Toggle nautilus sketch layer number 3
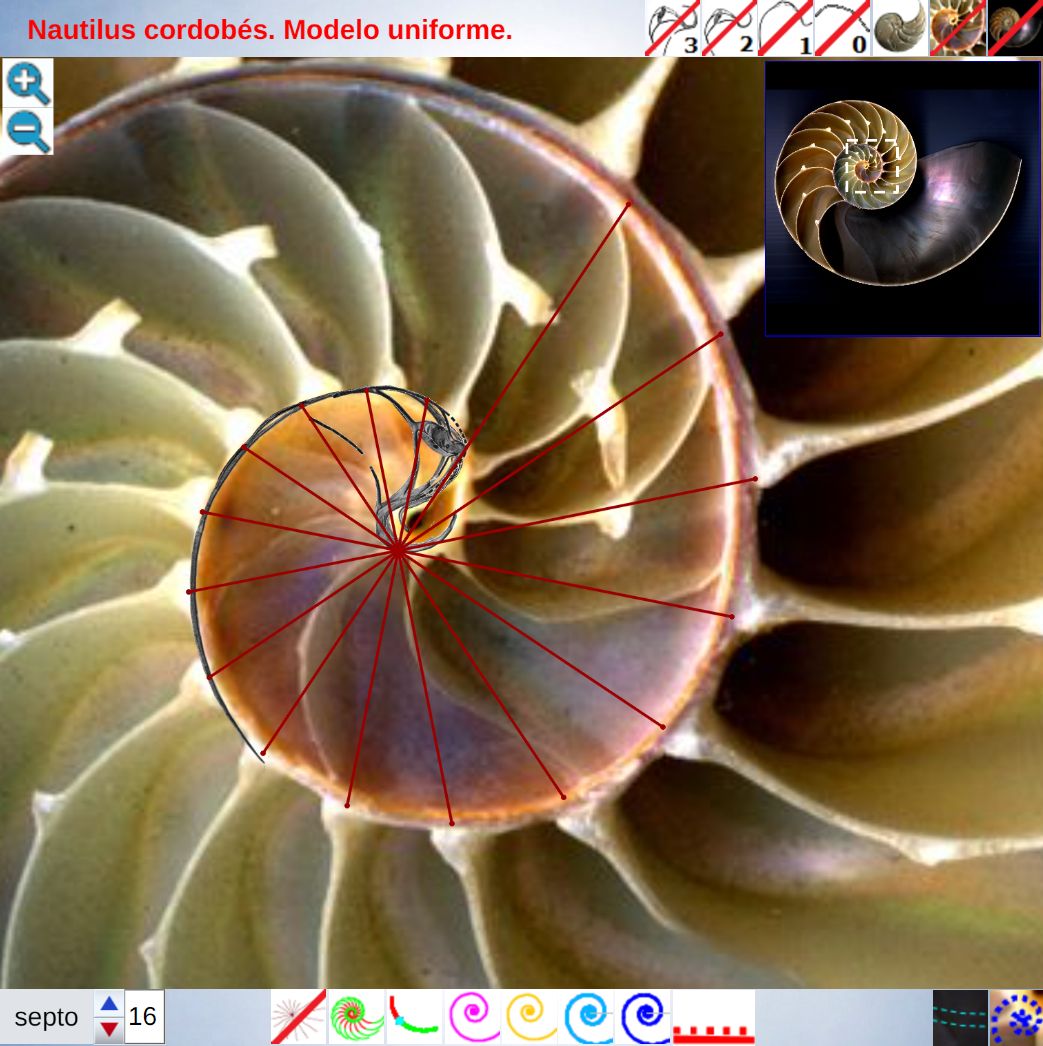1043x1046 pixels. pos(672,27)
